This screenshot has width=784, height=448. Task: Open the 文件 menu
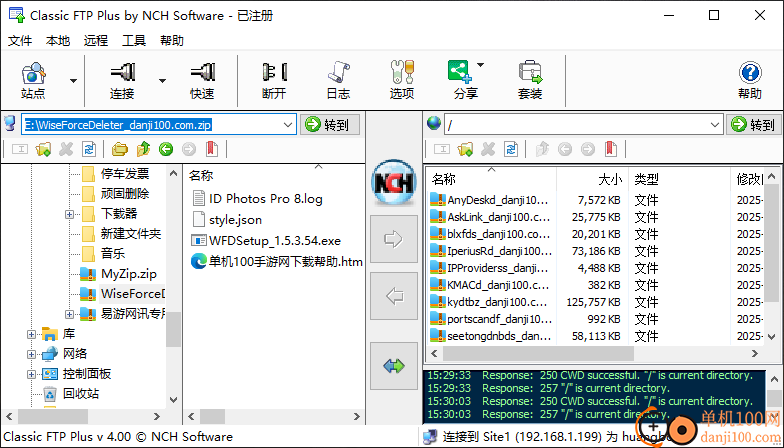coord(20,40)
